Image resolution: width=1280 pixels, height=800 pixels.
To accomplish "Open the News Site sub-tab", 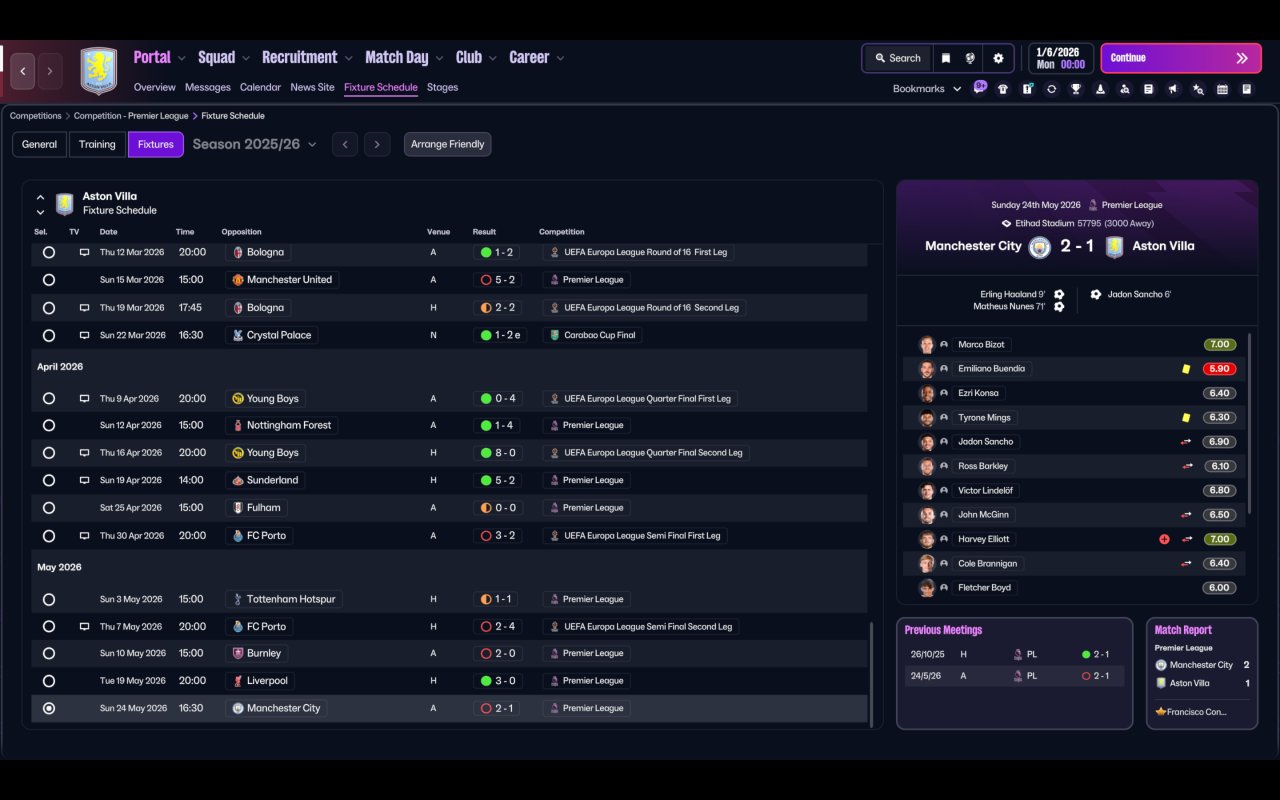I will pos(313,87).
